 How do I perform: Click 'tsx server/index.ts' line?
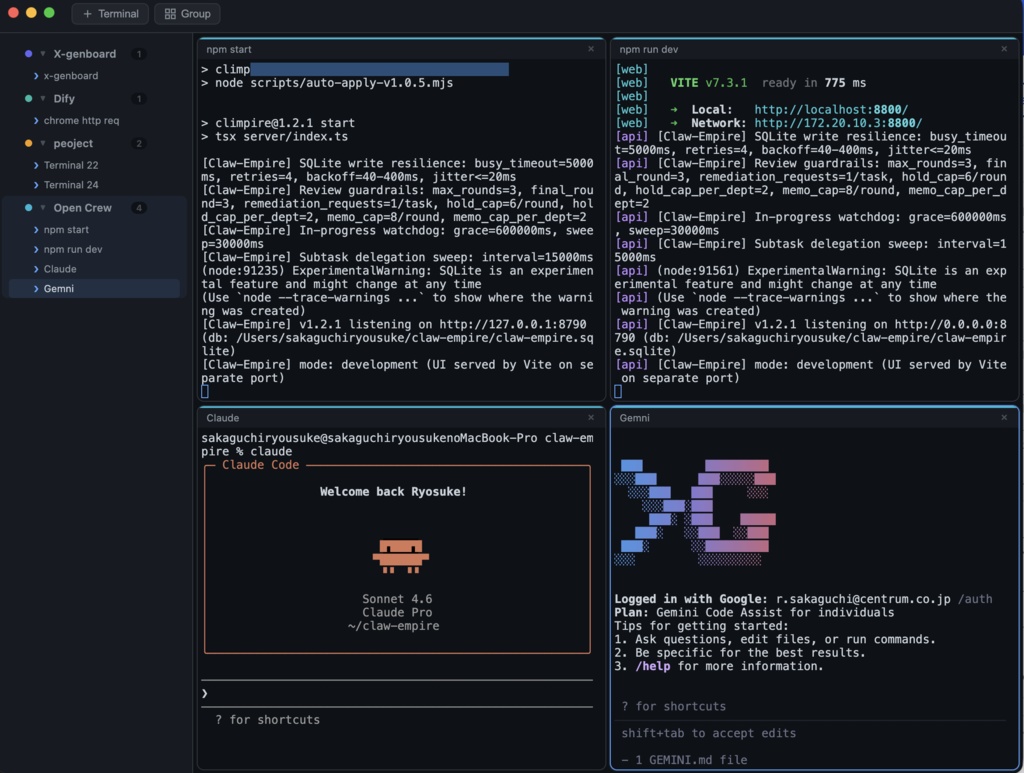pyautogui.click(x=281, y=136)
